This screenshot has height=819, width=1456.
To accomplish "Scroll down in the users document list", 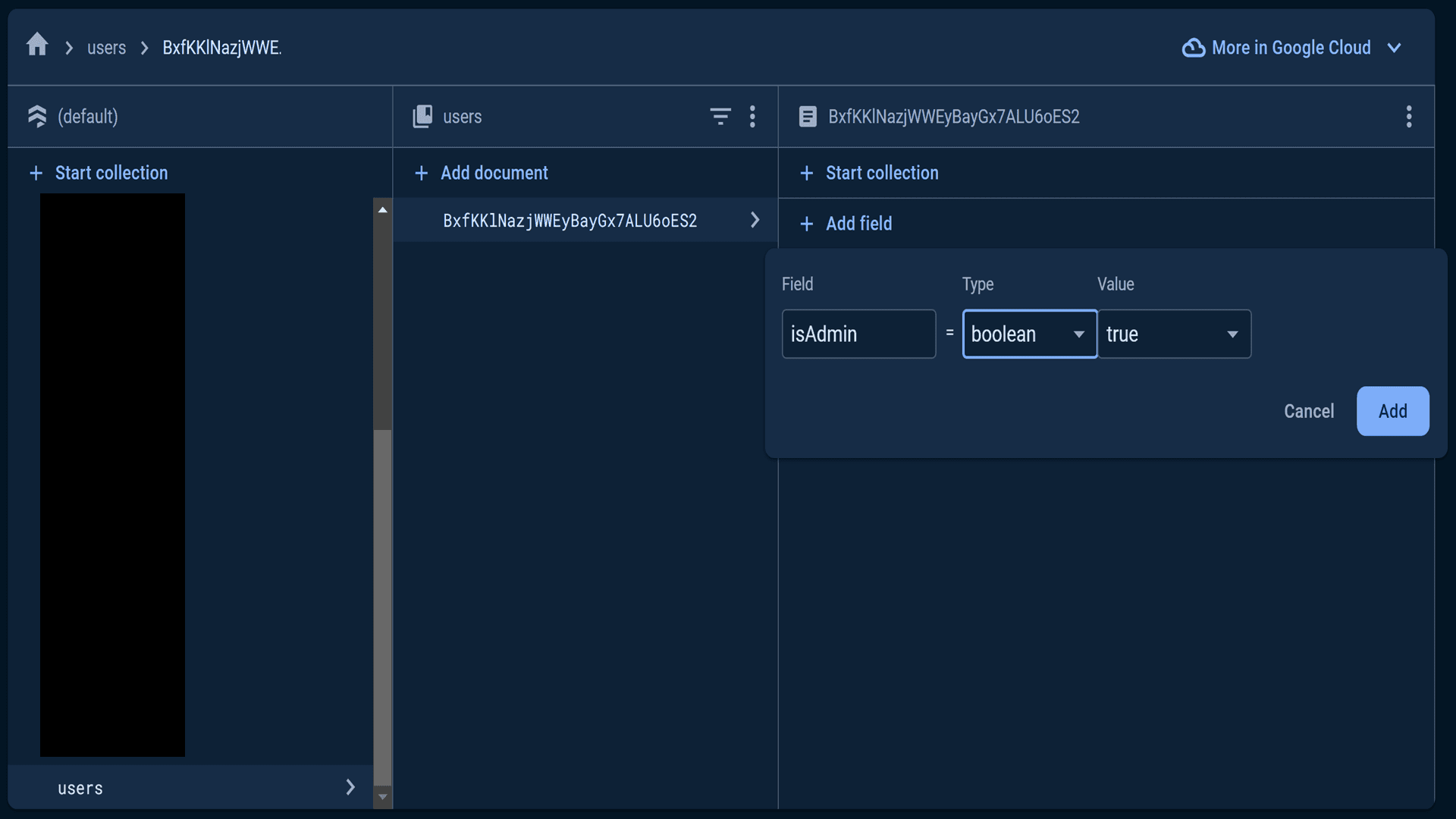I will pyautogui.click(x=383, y=797).
